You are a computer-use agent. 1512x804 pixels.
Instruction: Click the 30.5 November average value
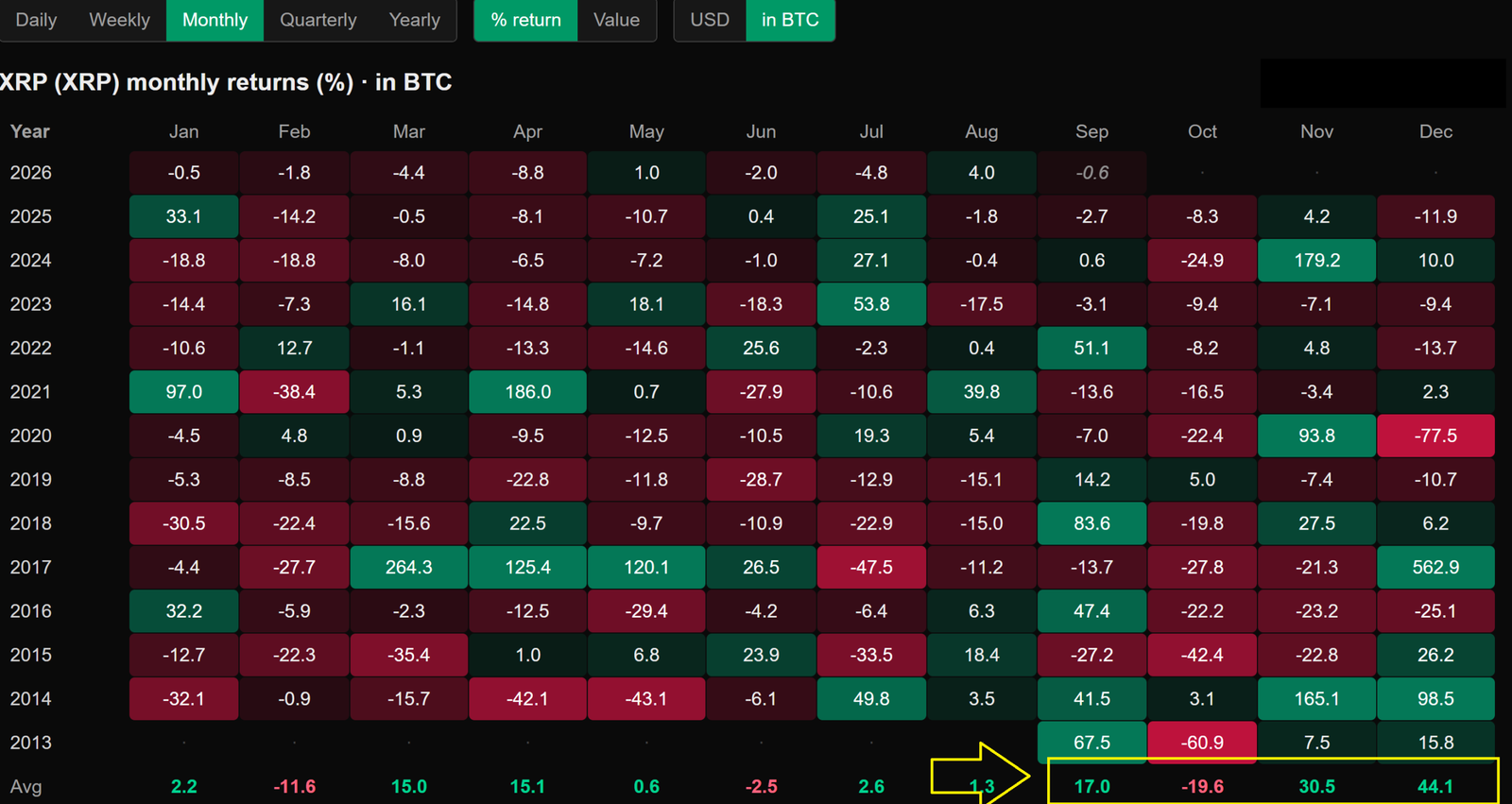coord(1316,787)
